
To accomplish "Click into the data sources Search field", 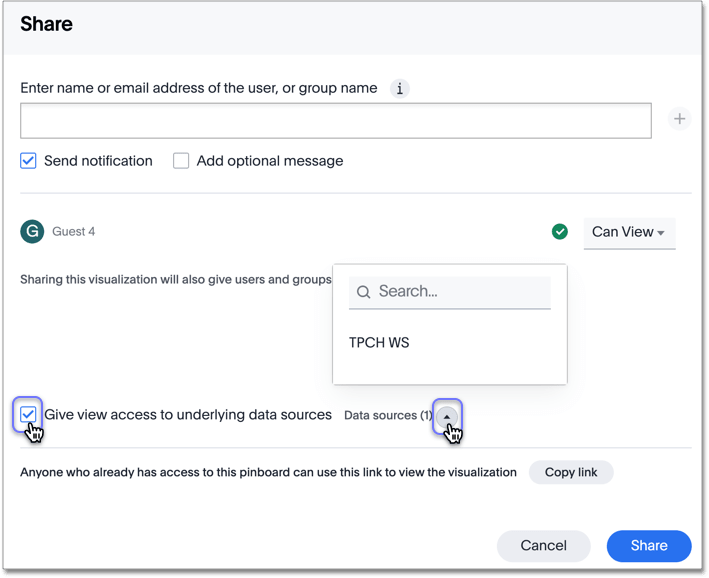I will tap(460, 292).
